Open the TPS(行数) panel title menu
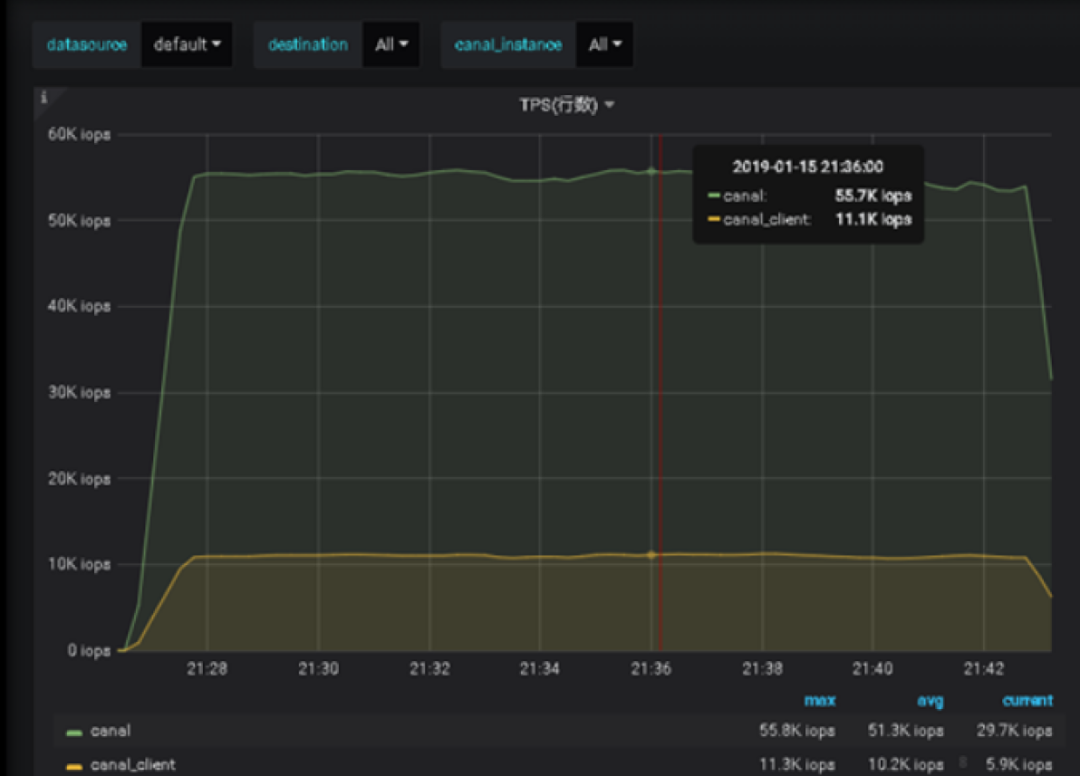Screen dimensions: 1080x776 tap(557, 105)
